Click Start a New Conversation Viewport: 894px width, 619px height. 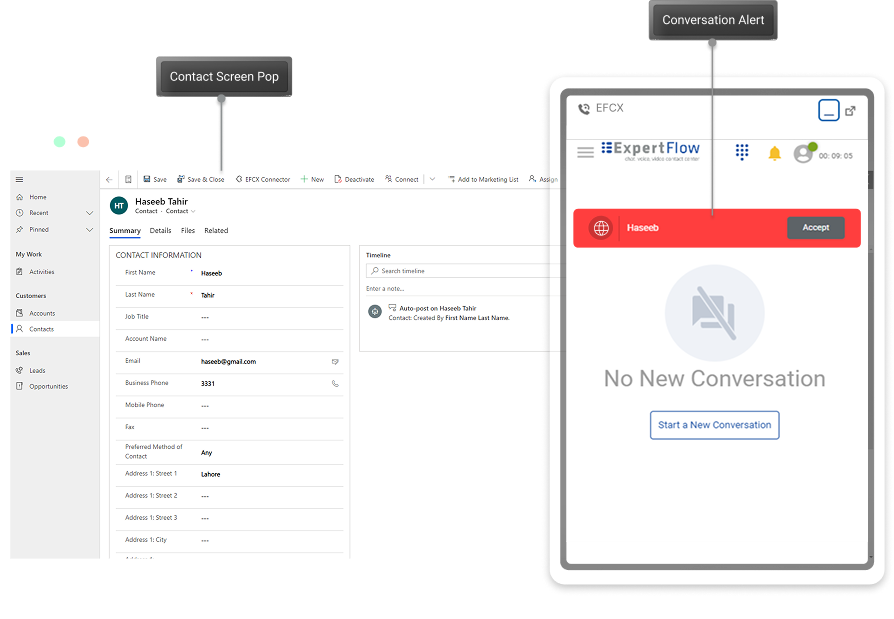714,425
